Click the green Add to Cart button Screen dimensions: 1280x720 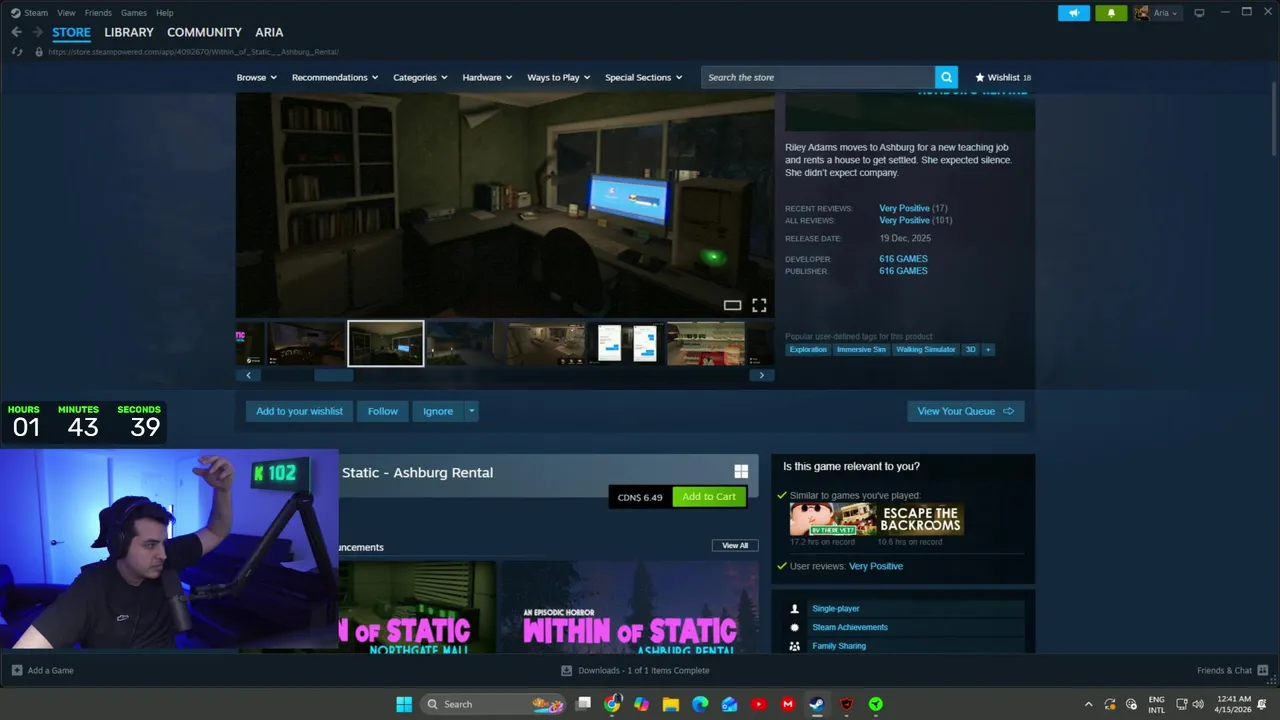tap(709, 496)
